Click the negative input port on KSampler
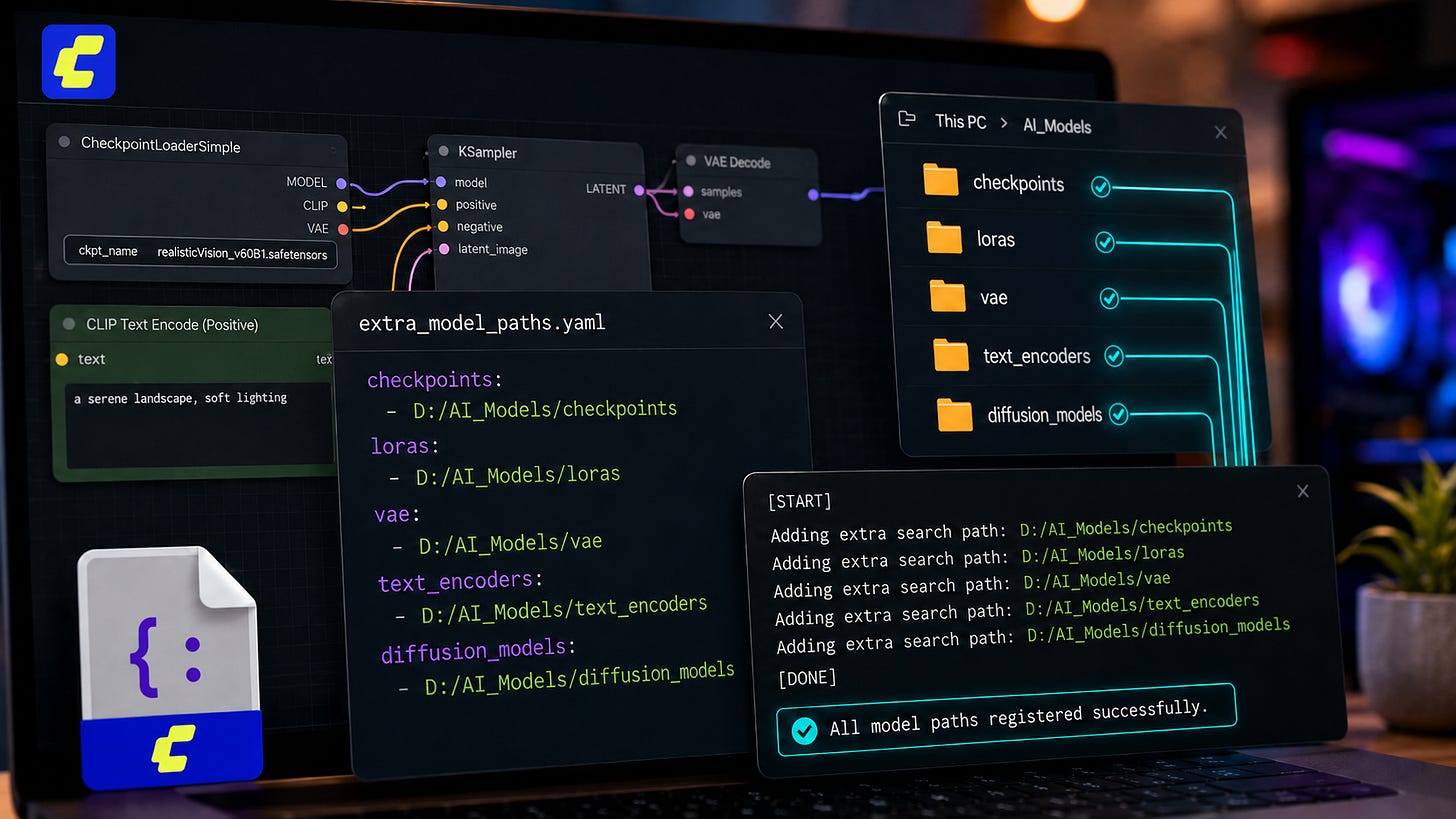The image size is (1456, 819). (x=442, y=227)
